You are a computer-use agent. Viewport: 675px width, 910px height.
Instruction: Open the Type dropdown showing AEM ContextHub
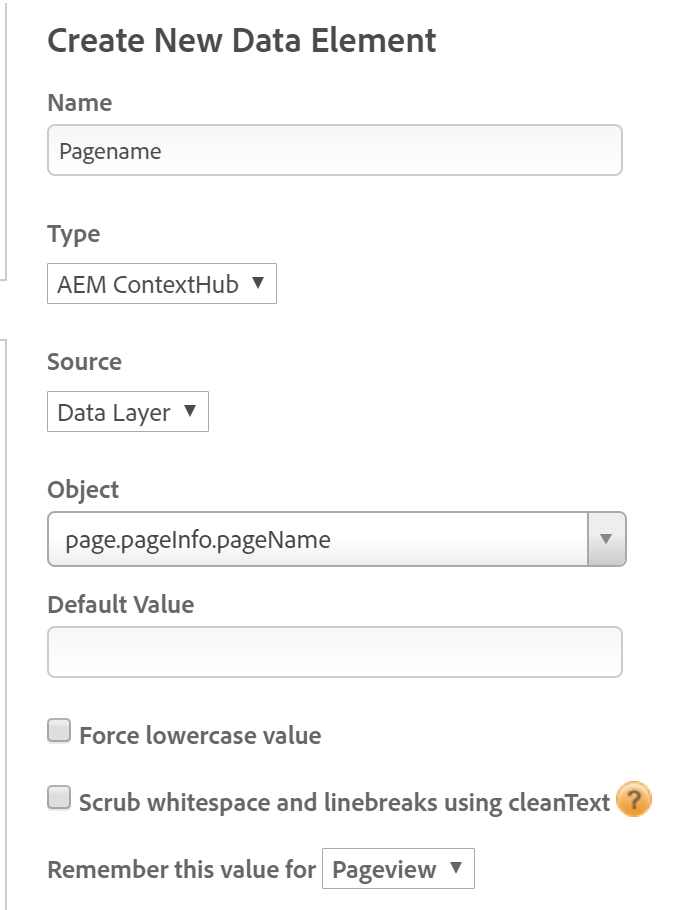coord(161,284)
